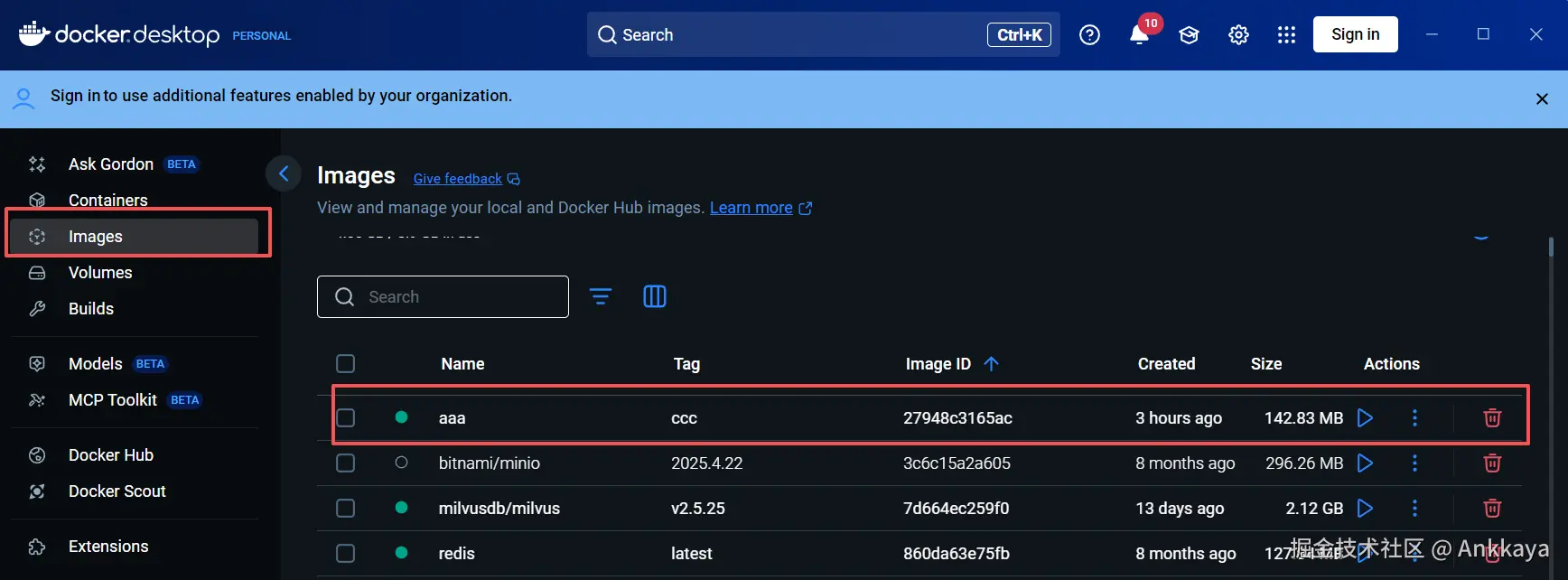Open the column display settings icon
The image size is (1568, 580).
(x=655, y=296)
